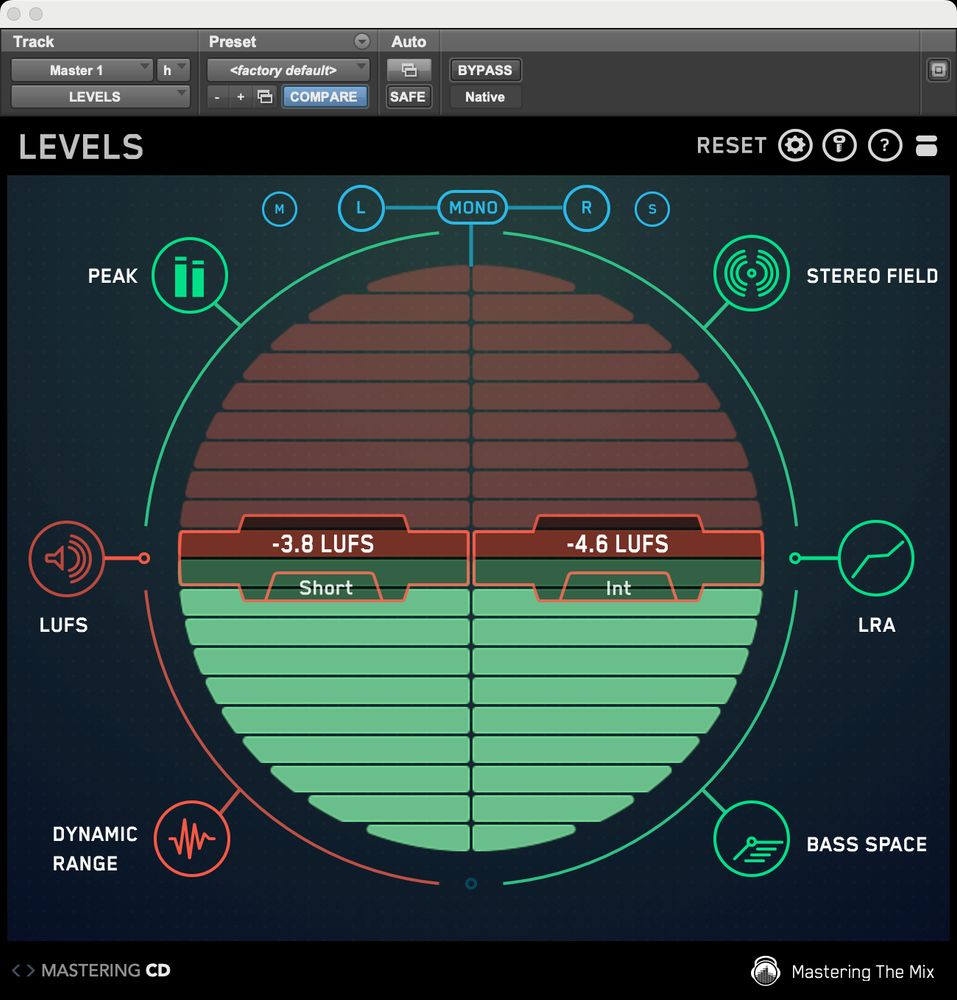Toggle the R right channel solo
Image resolution: width=957 pixels, height=1000 pixels.
(587, 208)
